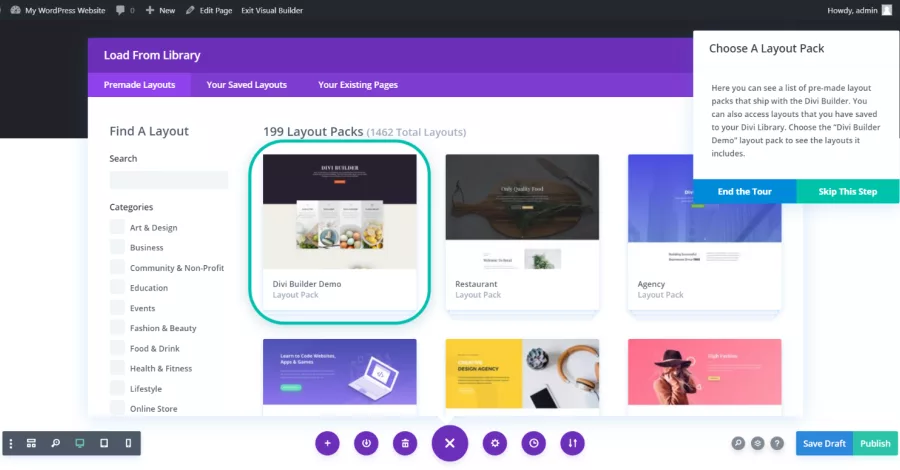This screenshot has width=900, height=470.
Task: Check the Education category
Action: [117, 287]
